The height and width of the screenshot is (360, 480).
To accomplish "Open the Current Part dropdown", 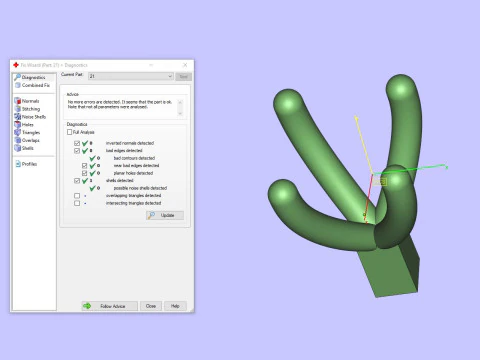I will tap(131, 76).
